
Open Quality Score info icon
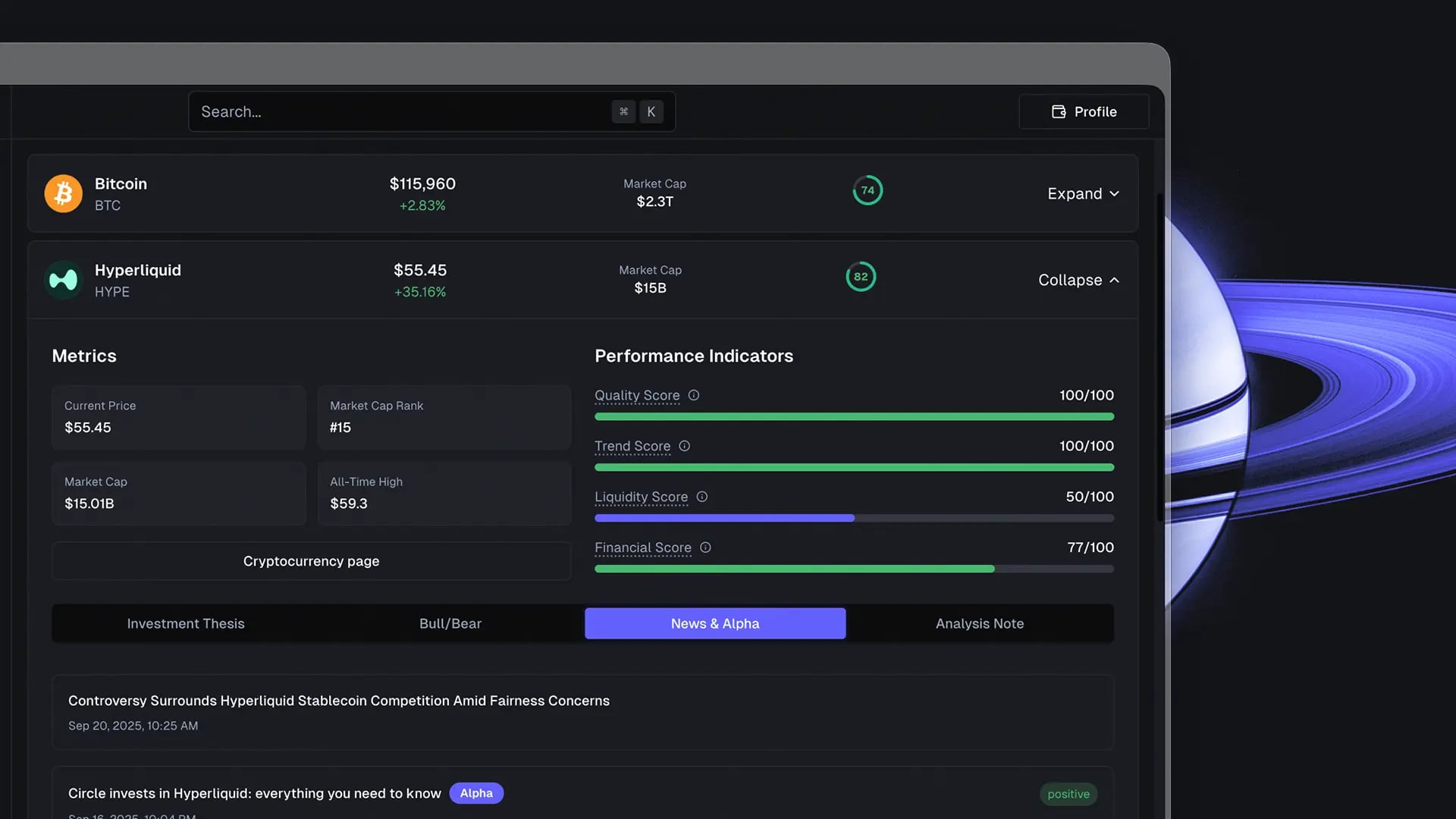pyautogui.click(x=693, y=395)
